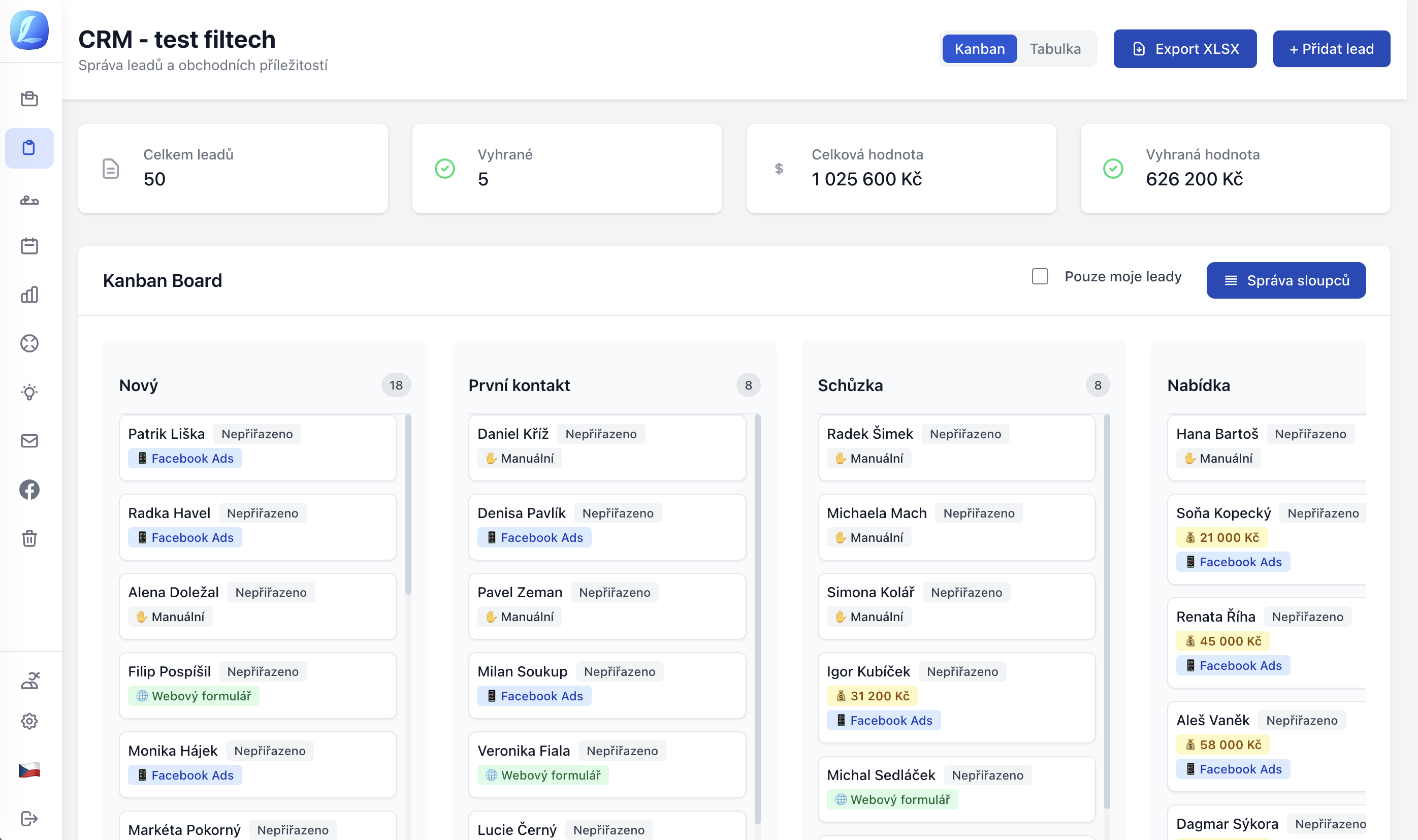Screen dimensions: 1418x840
Task: Click the Schůzka column scrollbar
Action: pos(1107,611)
